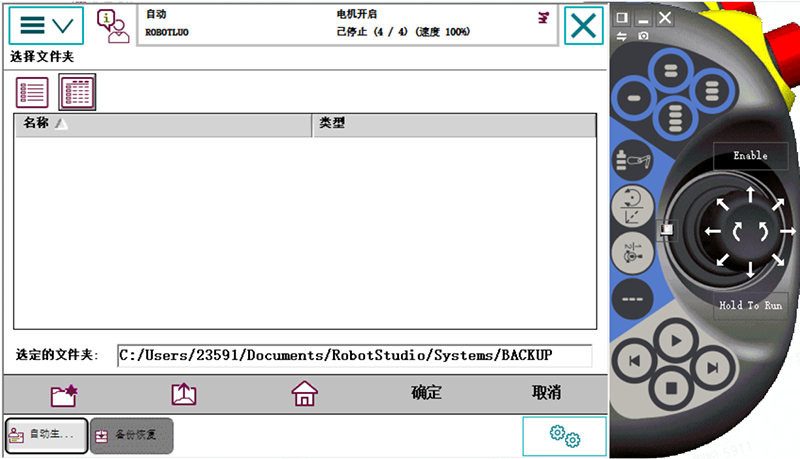Toggle the Enable device button
The height and width of the screenshot is (459, 800).
point(750,156)
